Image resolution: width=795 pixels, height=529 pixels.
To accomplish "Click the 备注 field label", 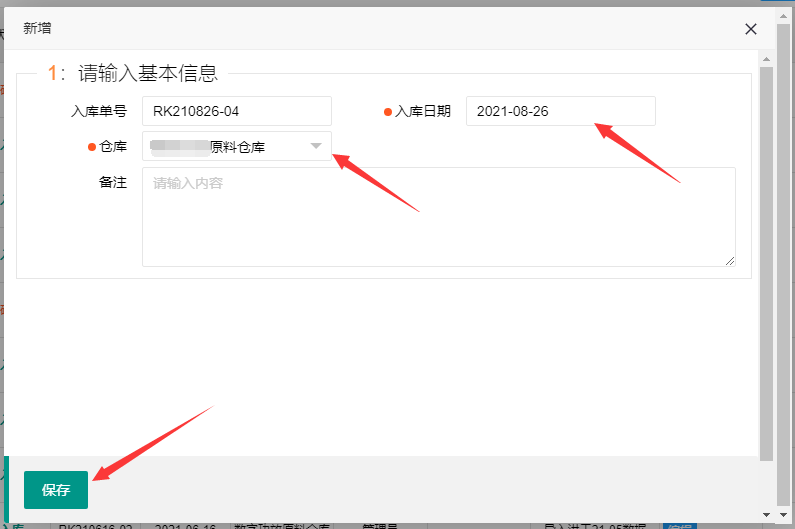I will [113, 183].
